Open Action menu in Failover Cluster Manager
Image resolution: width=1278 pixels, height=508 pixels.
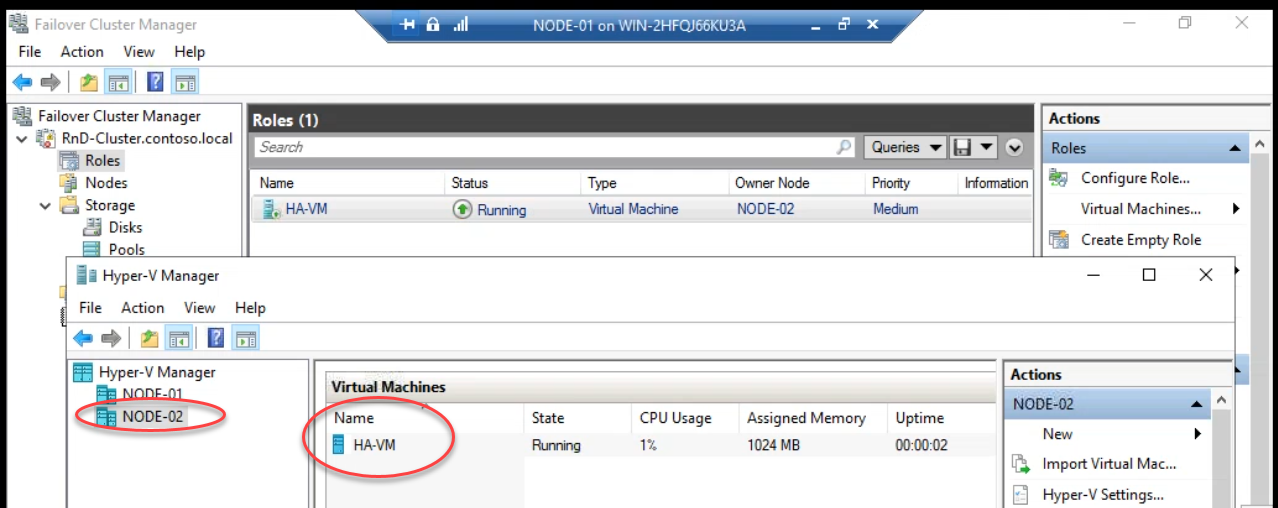(x=82, y=51)
